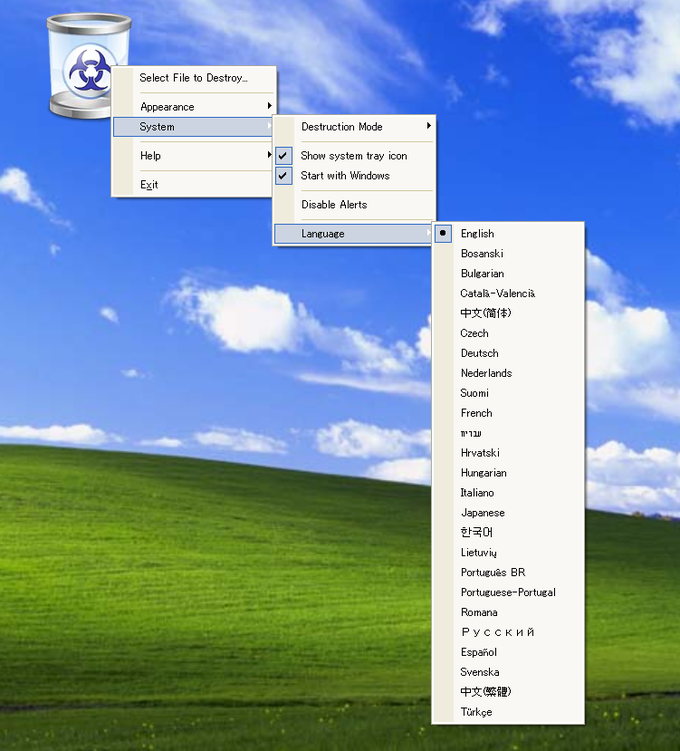Click the Language menu entry
This screenshot has height=751, width=680.
click(353, 234)
